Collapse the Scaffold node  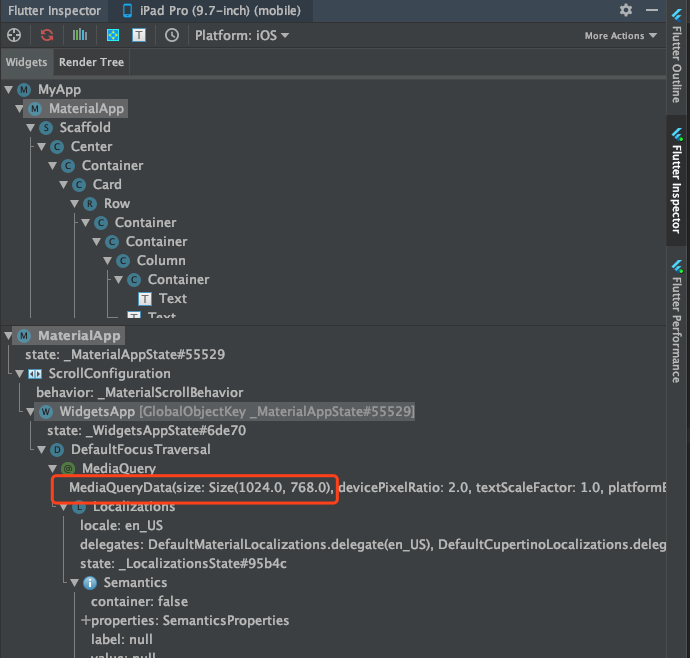pyautogui.click(x=30, y=128)
